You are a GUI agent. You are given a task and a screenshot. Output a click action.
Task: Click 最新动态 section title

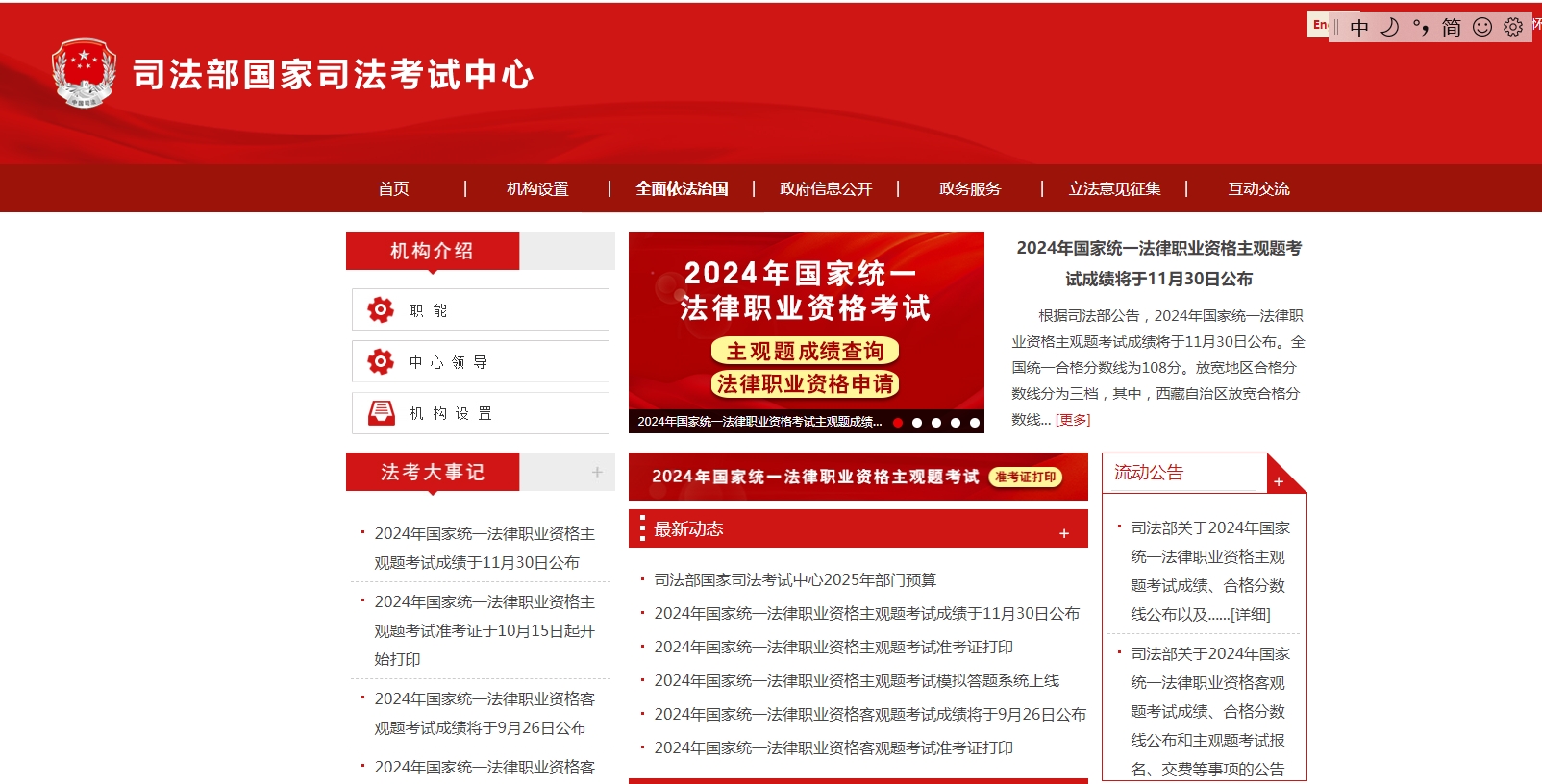[x=688, y=528]
